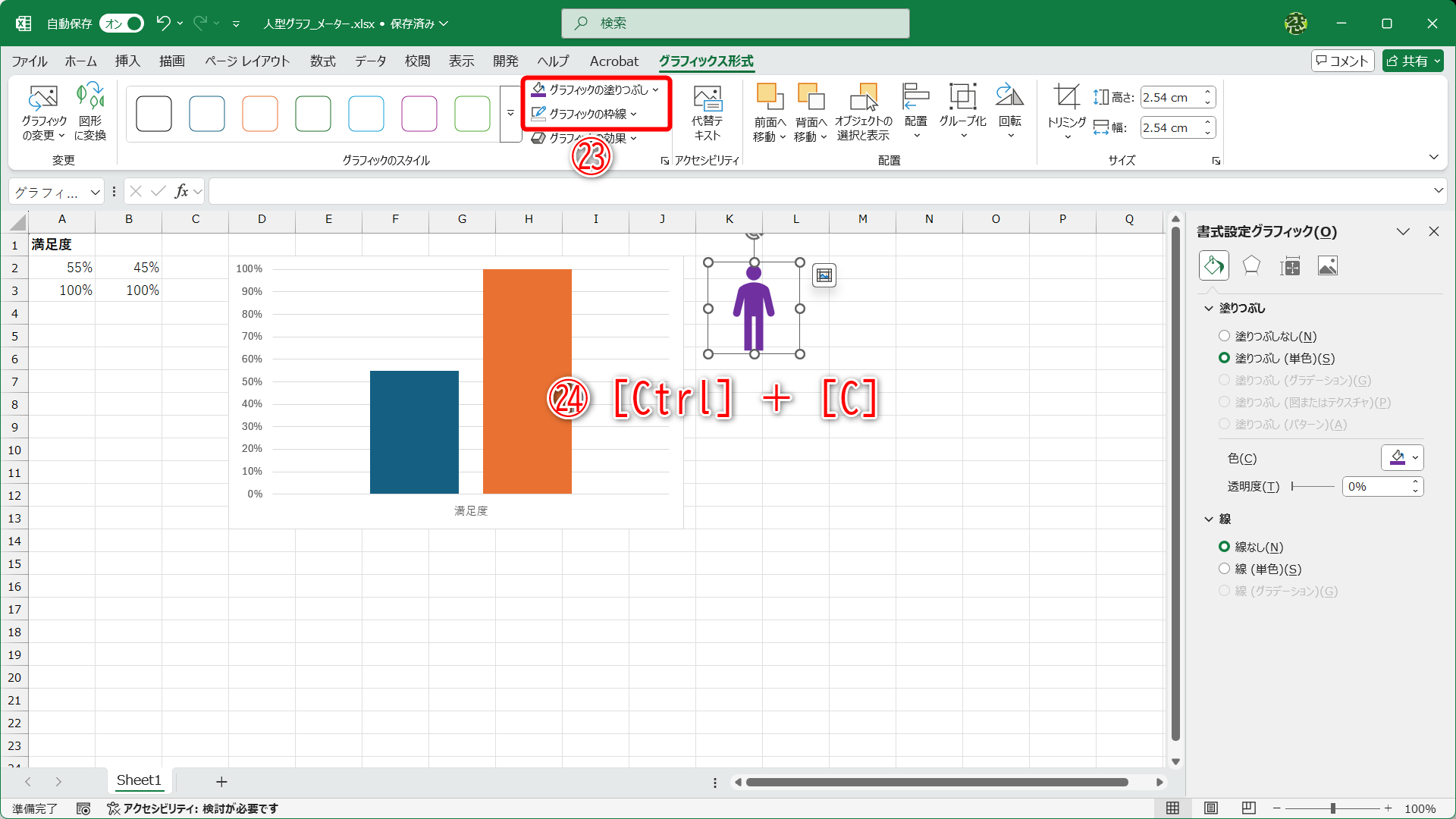This screenshot has width=1456, height=819.
Task: Click the layout options icon beside graphic
Action: 824,275
